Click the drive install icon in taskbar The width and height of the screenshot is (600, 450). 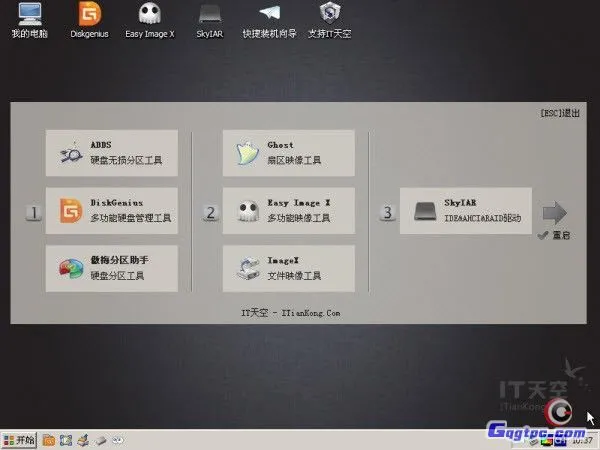(83, 440)
